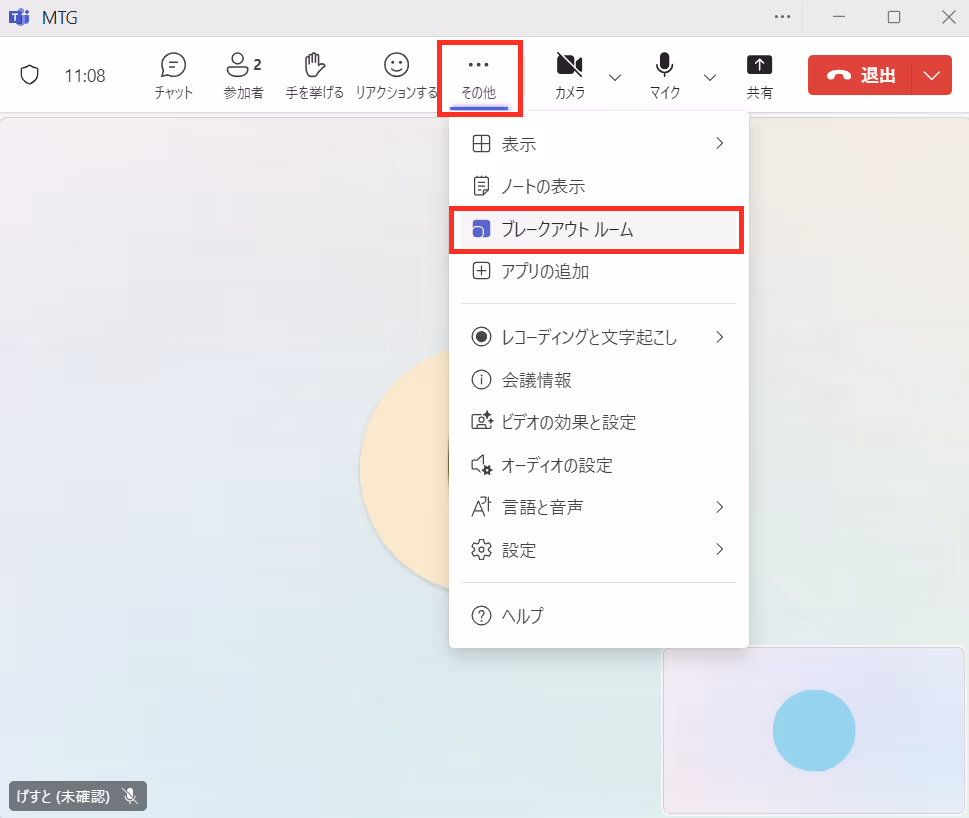Minimize the MTG meeting window
969x818 pixels.
click(839, 17)
